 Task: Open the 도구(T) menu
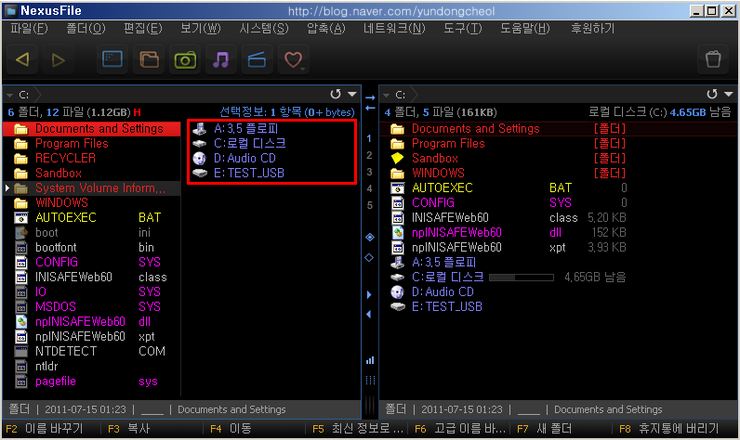point(462,29)
